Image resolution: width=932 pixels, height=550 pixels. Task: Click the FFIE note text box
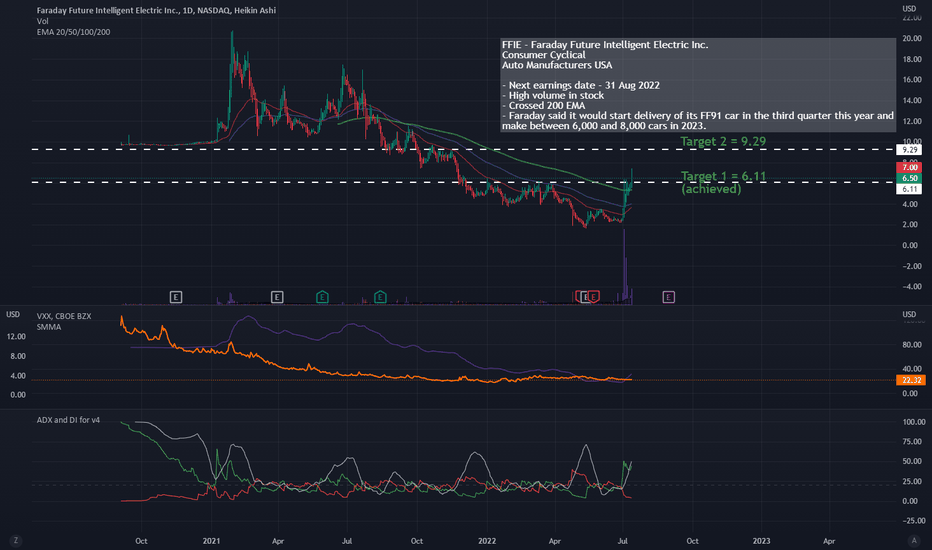point(698,85)
